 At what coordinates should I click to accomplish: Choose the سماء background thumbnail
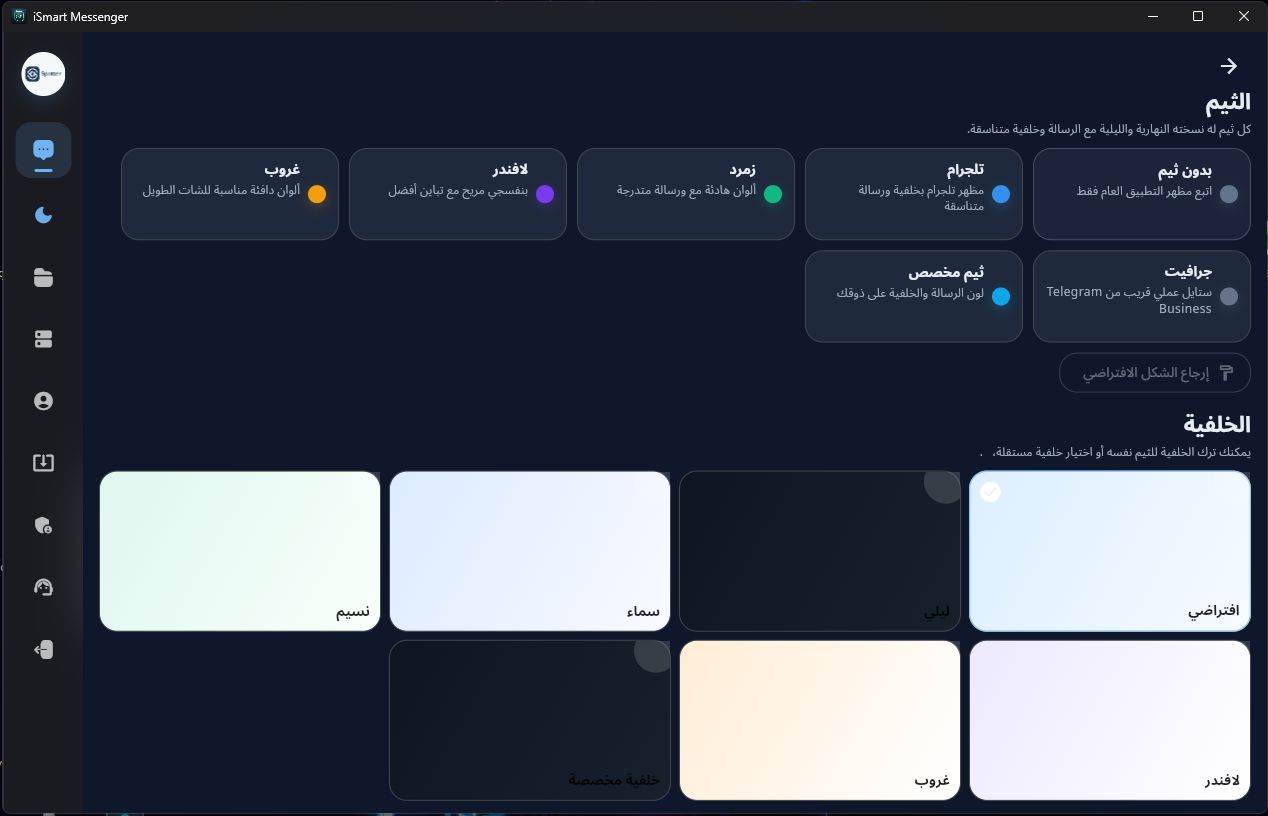point(530,551)
